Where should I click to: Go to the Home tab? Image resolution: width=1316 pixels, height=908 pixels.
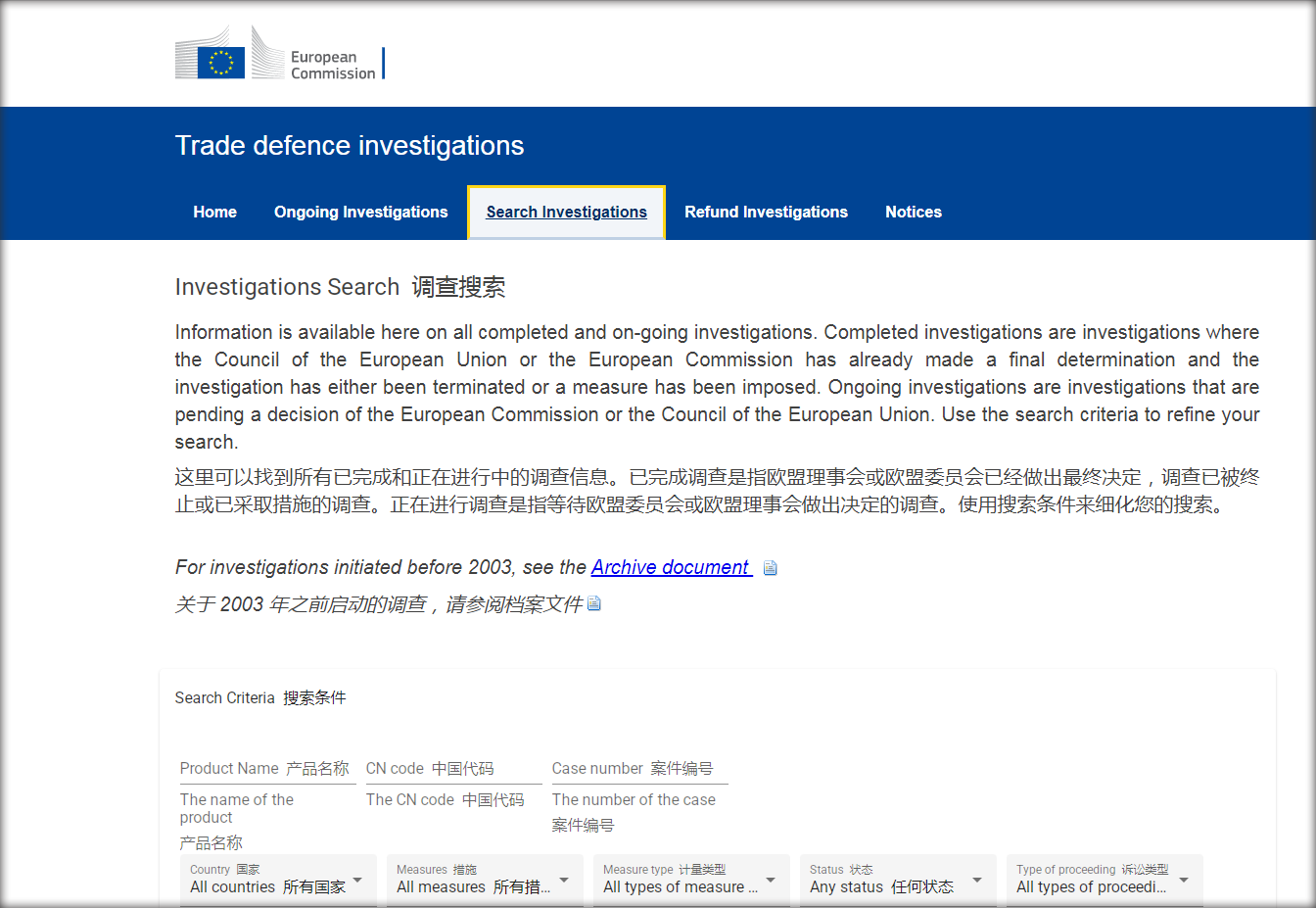214,212
